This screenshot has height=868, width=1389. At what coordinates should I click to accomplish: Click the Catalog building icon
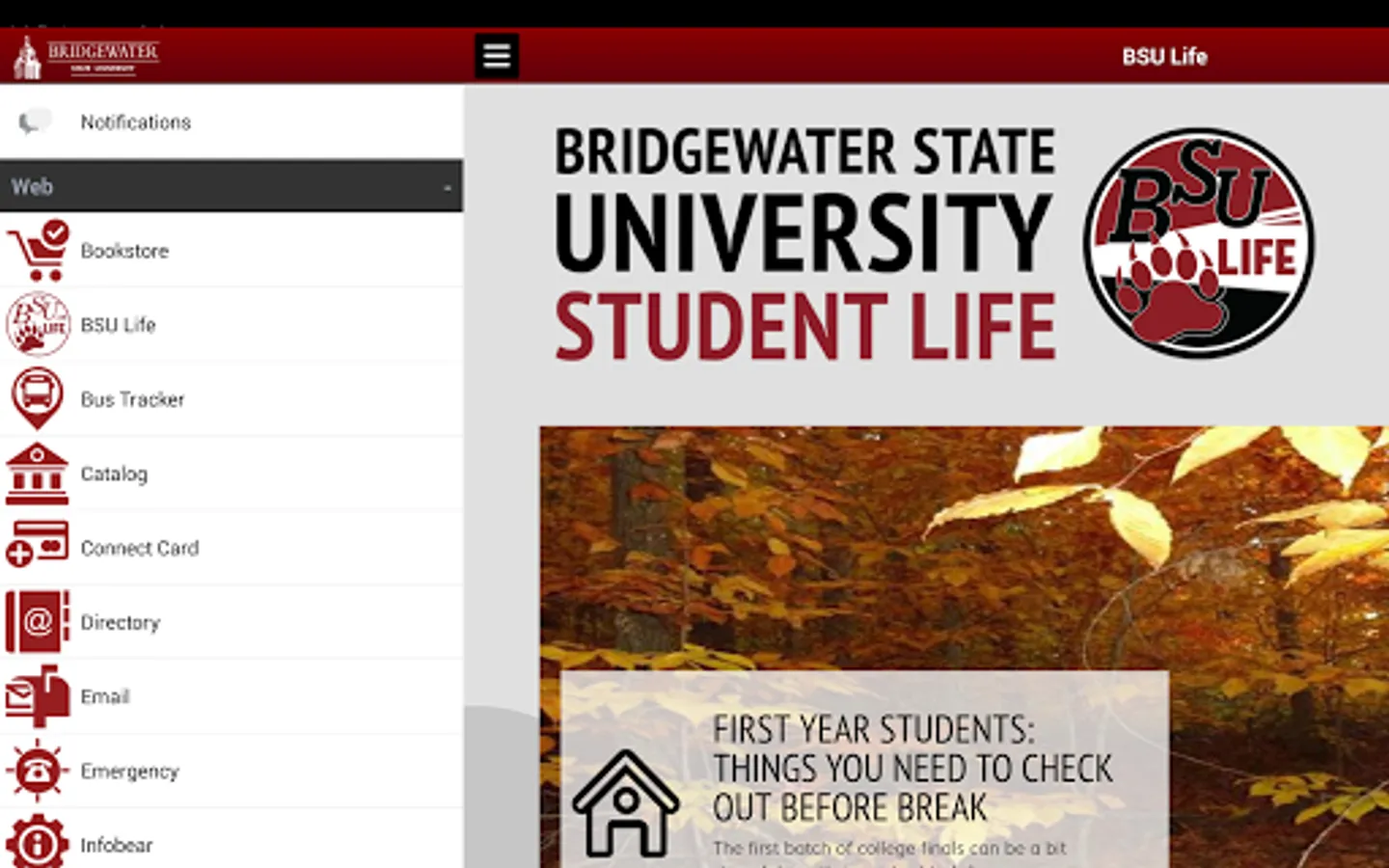point(37,474)
